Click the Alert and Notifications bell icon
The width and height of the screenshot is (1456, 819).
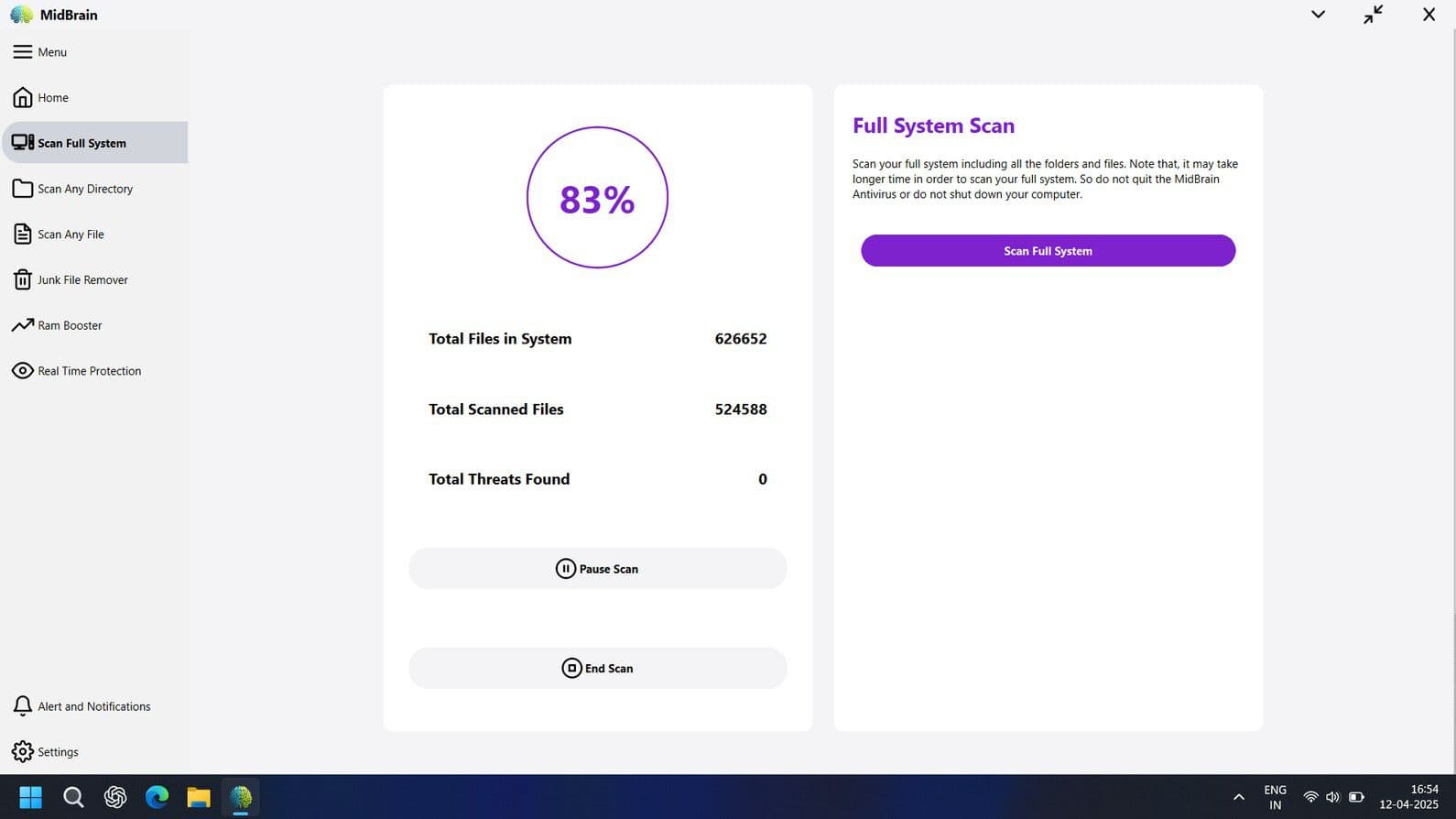pyautogui.click(x=23, y=706)
